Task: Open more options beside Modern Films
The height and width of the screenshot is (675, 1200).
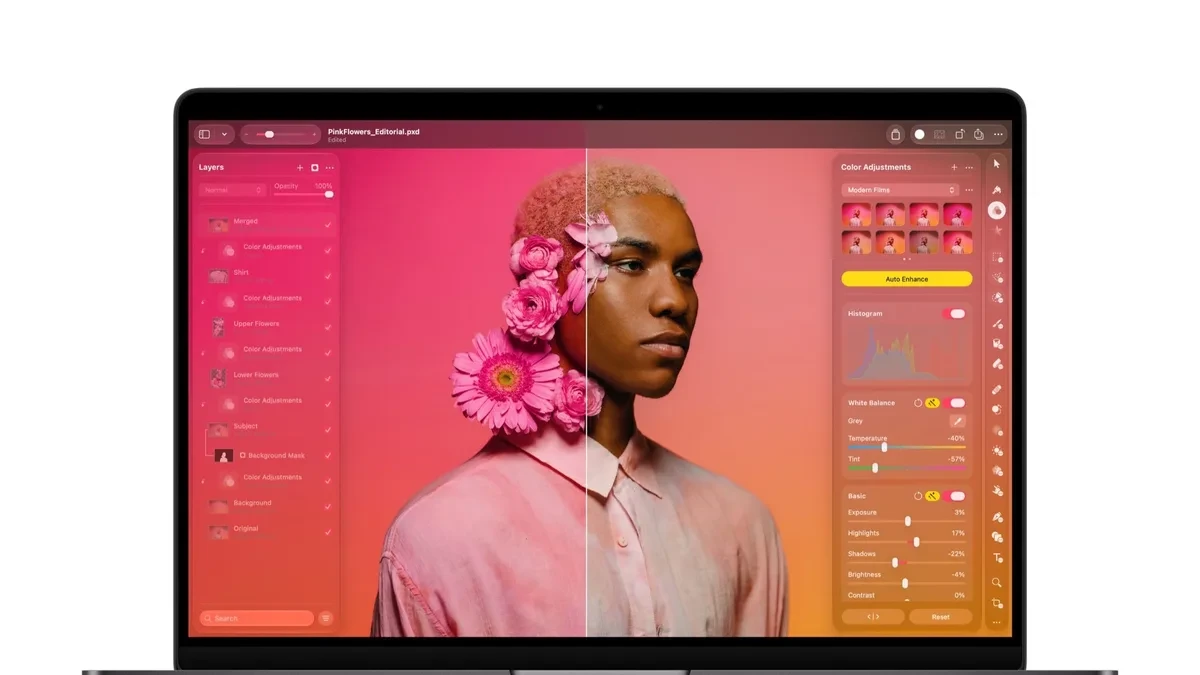Action: (969, 190)
